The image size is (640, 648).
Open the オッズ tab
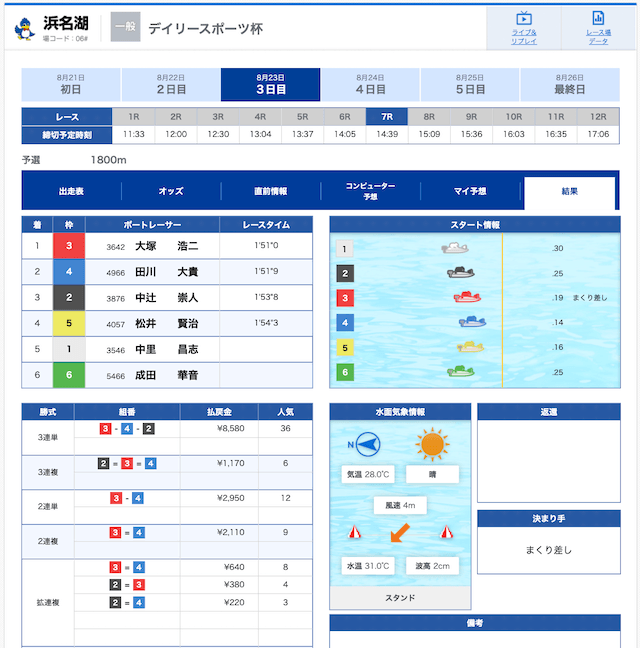point(171,191)
